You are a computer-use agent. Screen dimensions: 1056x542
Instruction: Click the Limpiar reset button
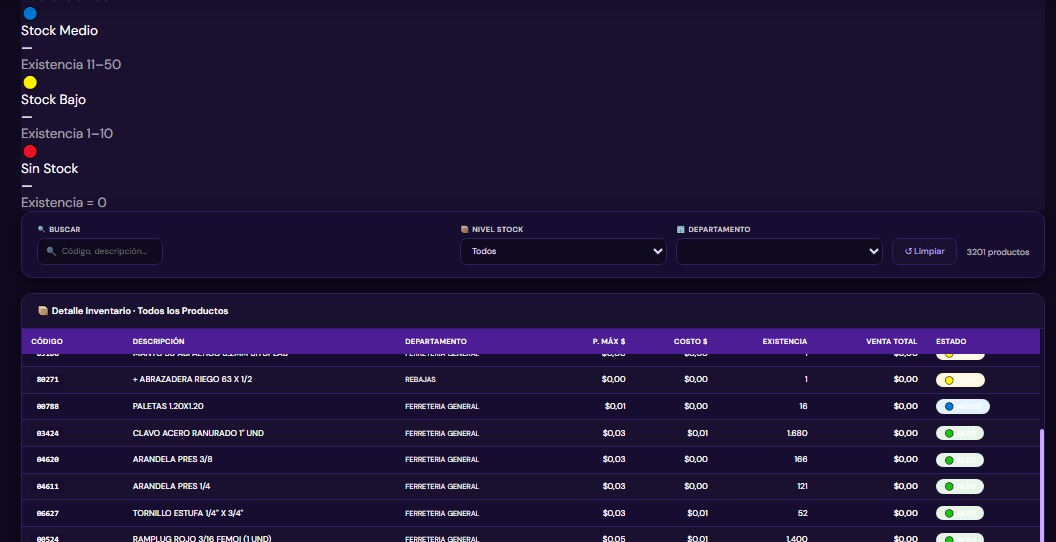pyautogui.click(x=924, y=251)
